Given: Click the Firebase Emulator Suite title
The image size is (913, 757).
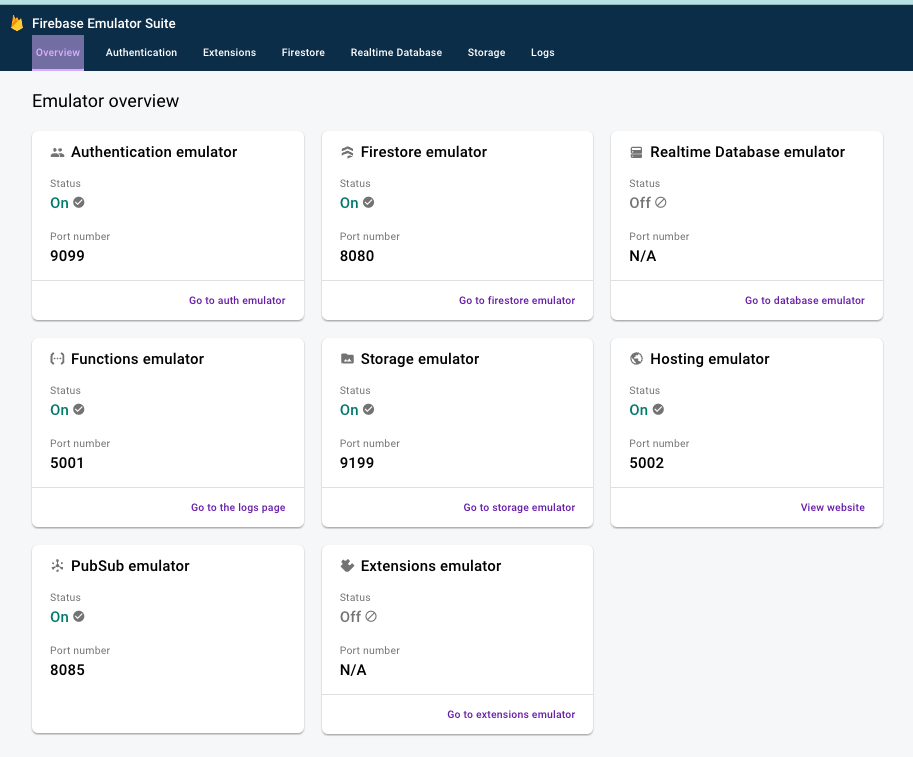Looking at the screenshot, I should [x=104, y=23].
